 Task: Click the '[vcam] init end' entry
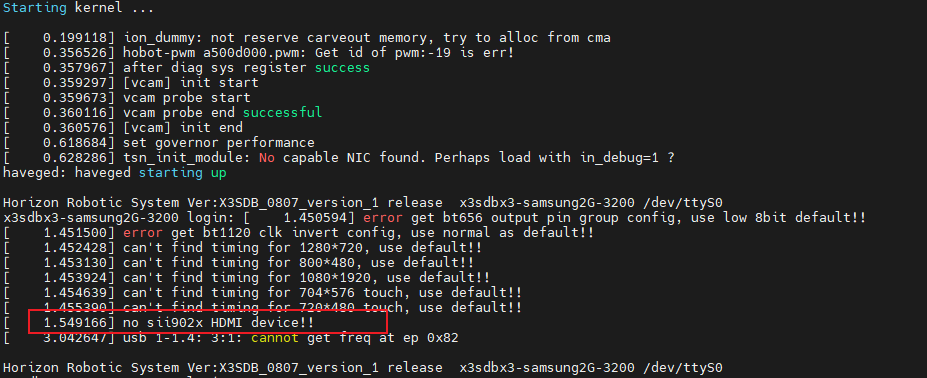[123, 128]
